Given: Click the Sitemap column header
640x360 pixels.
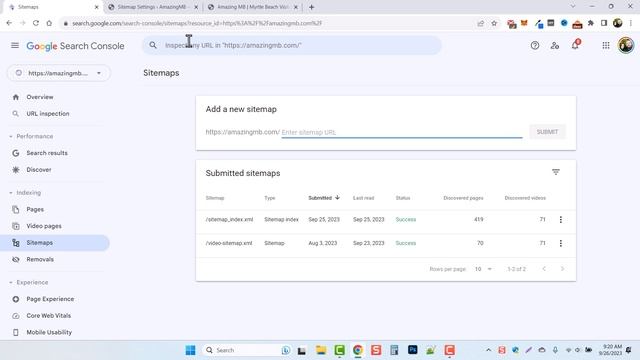Looking at the screenshot, I should (215, 198).
